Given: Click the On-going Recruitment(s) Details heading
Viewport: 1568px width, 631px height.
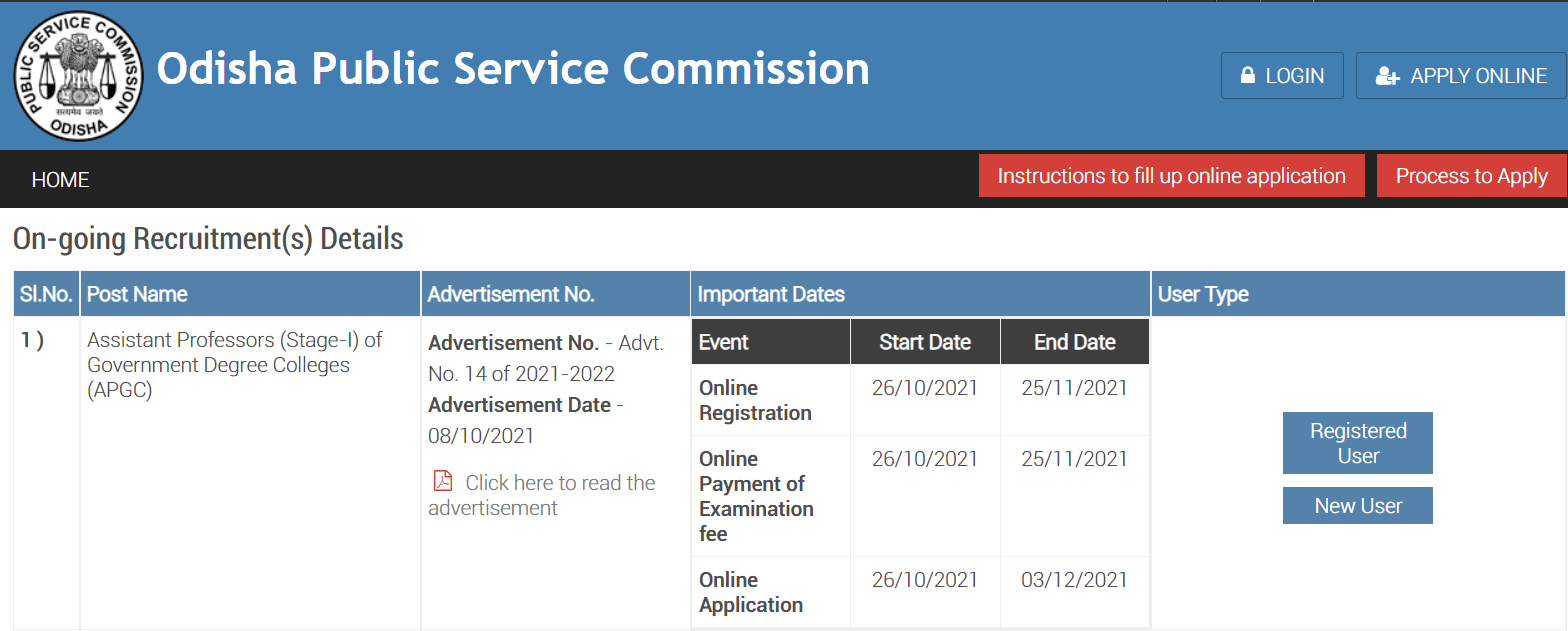Looking at the screenshot, I should coord(207,238).
